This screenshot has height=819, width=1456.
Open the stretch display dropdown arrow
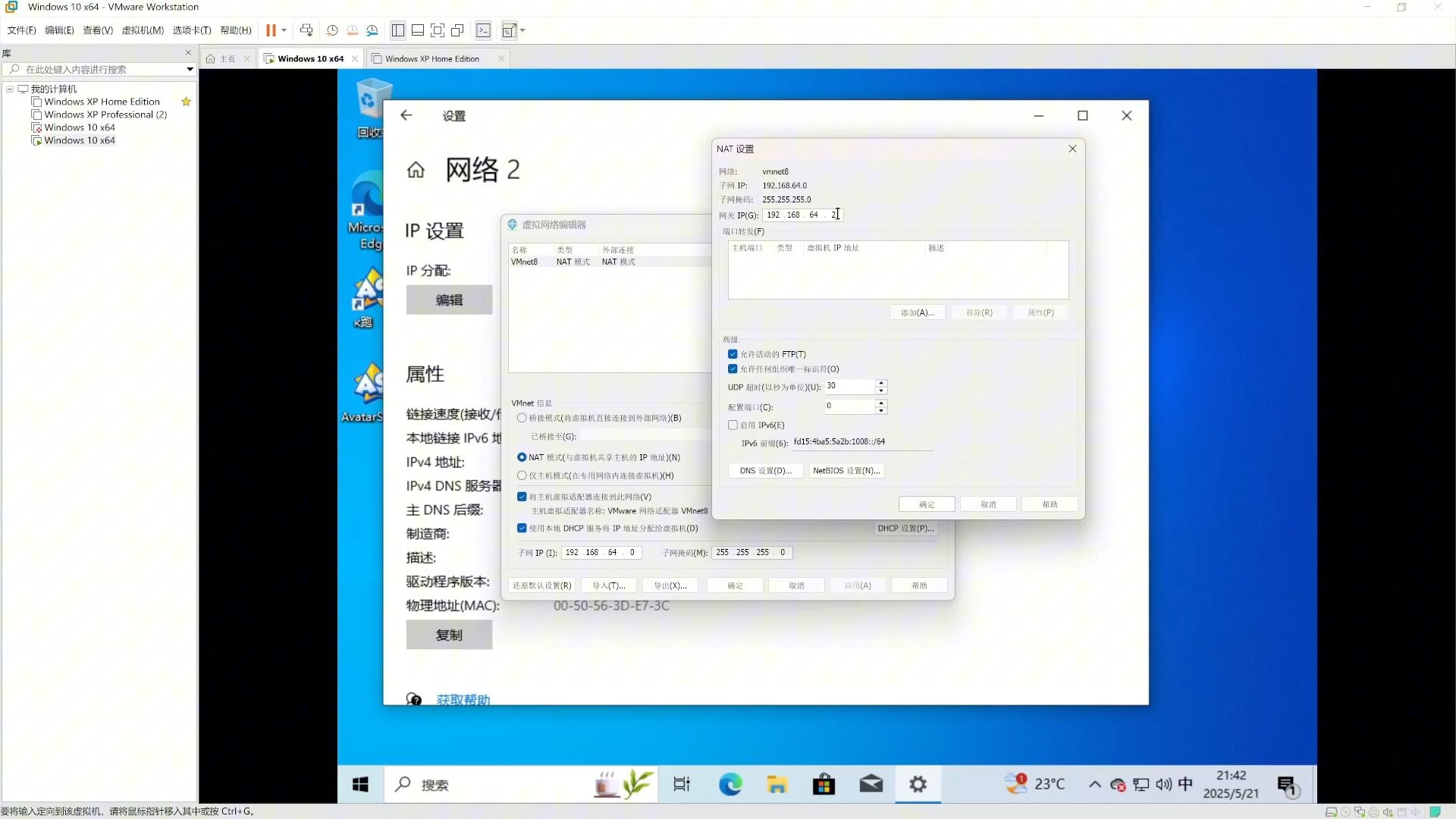pos(522,30)
